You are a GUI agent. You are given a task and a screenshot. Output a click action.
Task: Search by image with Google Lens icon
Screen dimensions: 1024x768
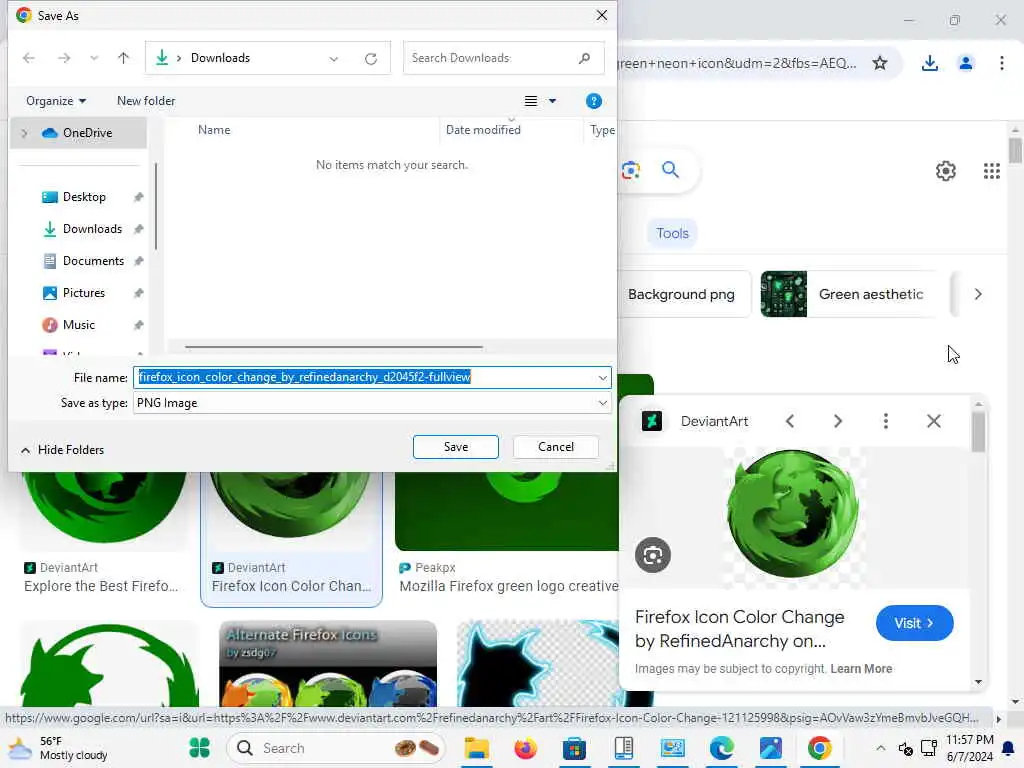click(x=630, y=170)
